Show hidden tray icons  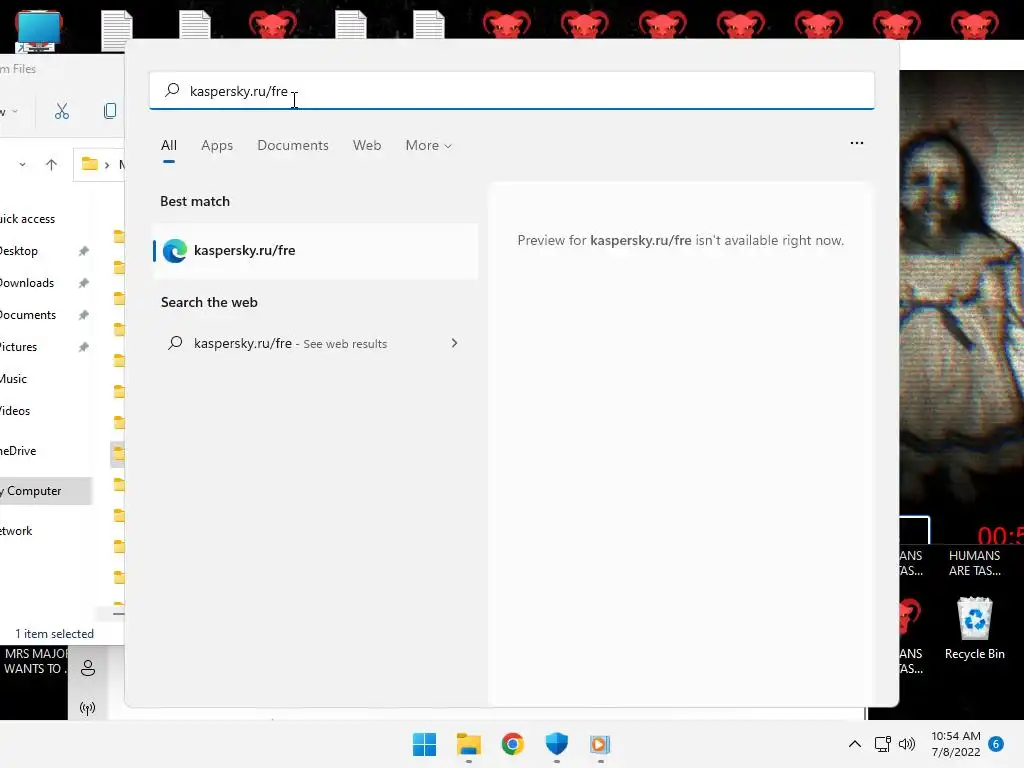pos(854,744)
